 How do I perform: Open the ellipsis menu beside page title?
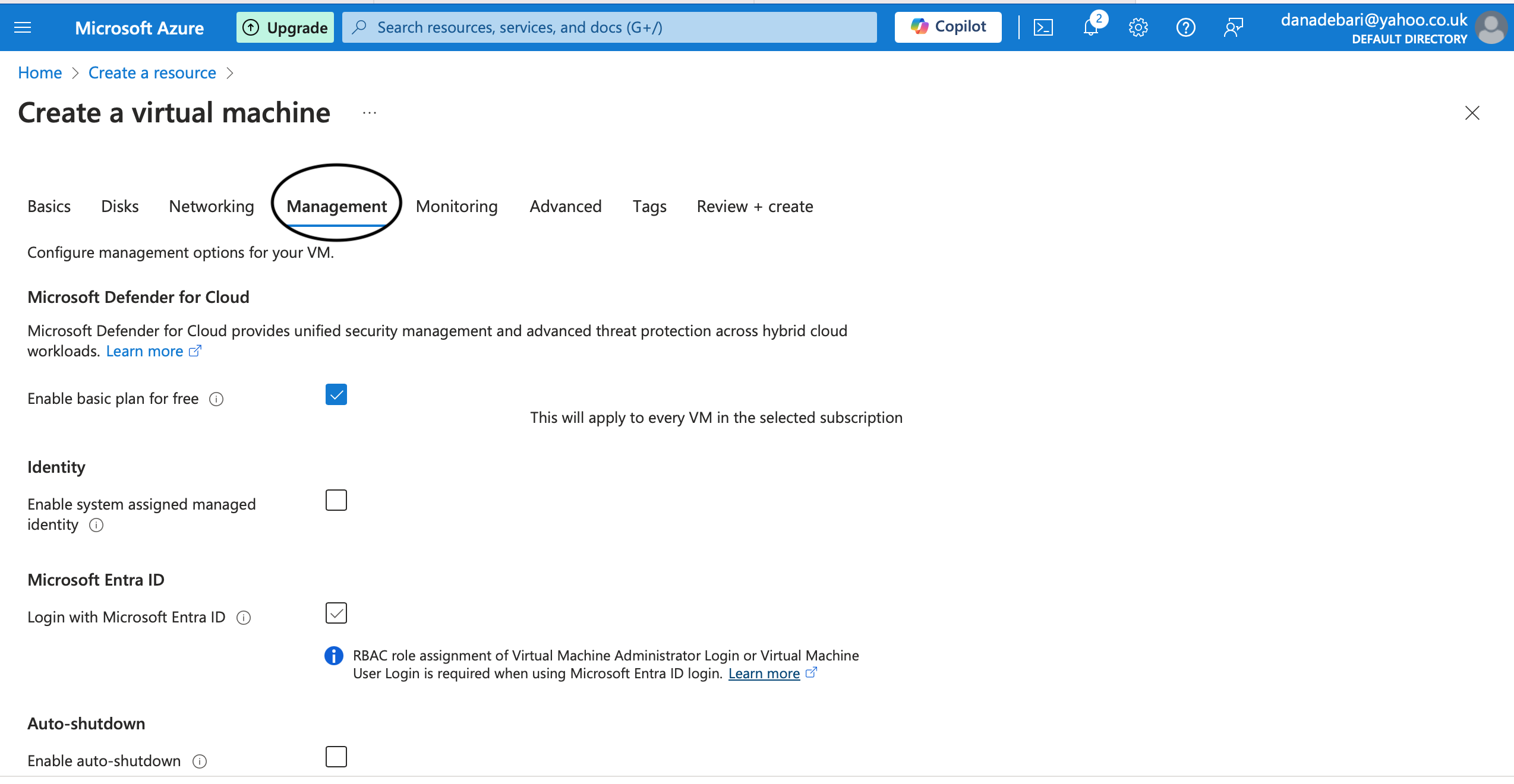[370, 113]
